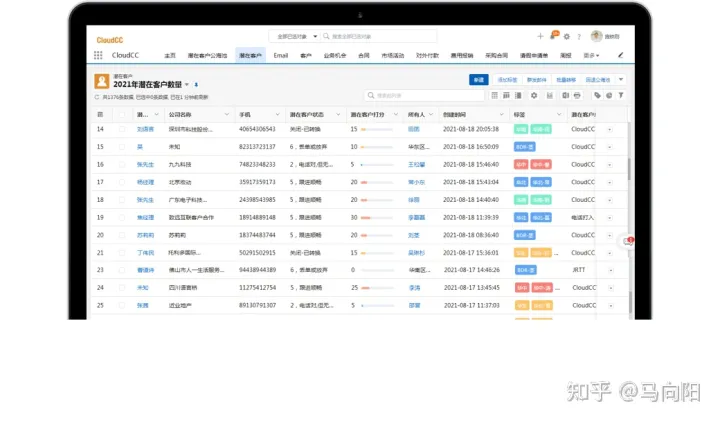Check the checkbox for row 19

coord(120,217)
